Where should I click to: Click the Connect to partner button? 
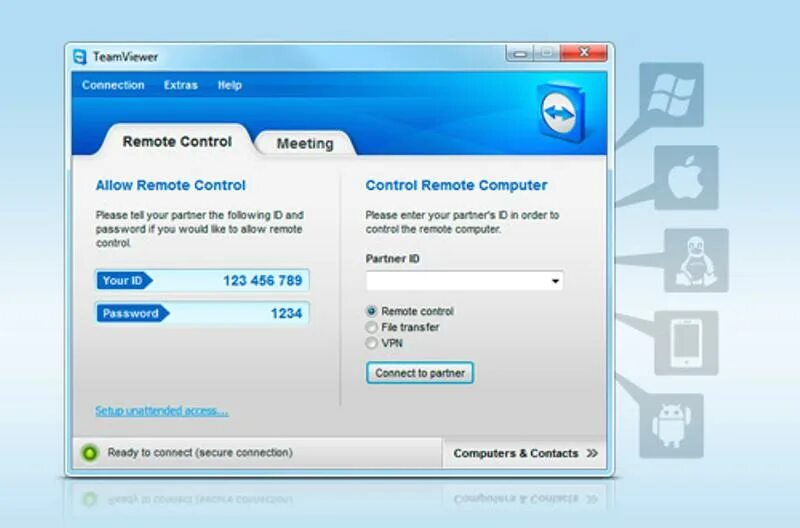(x=420, y=373)
